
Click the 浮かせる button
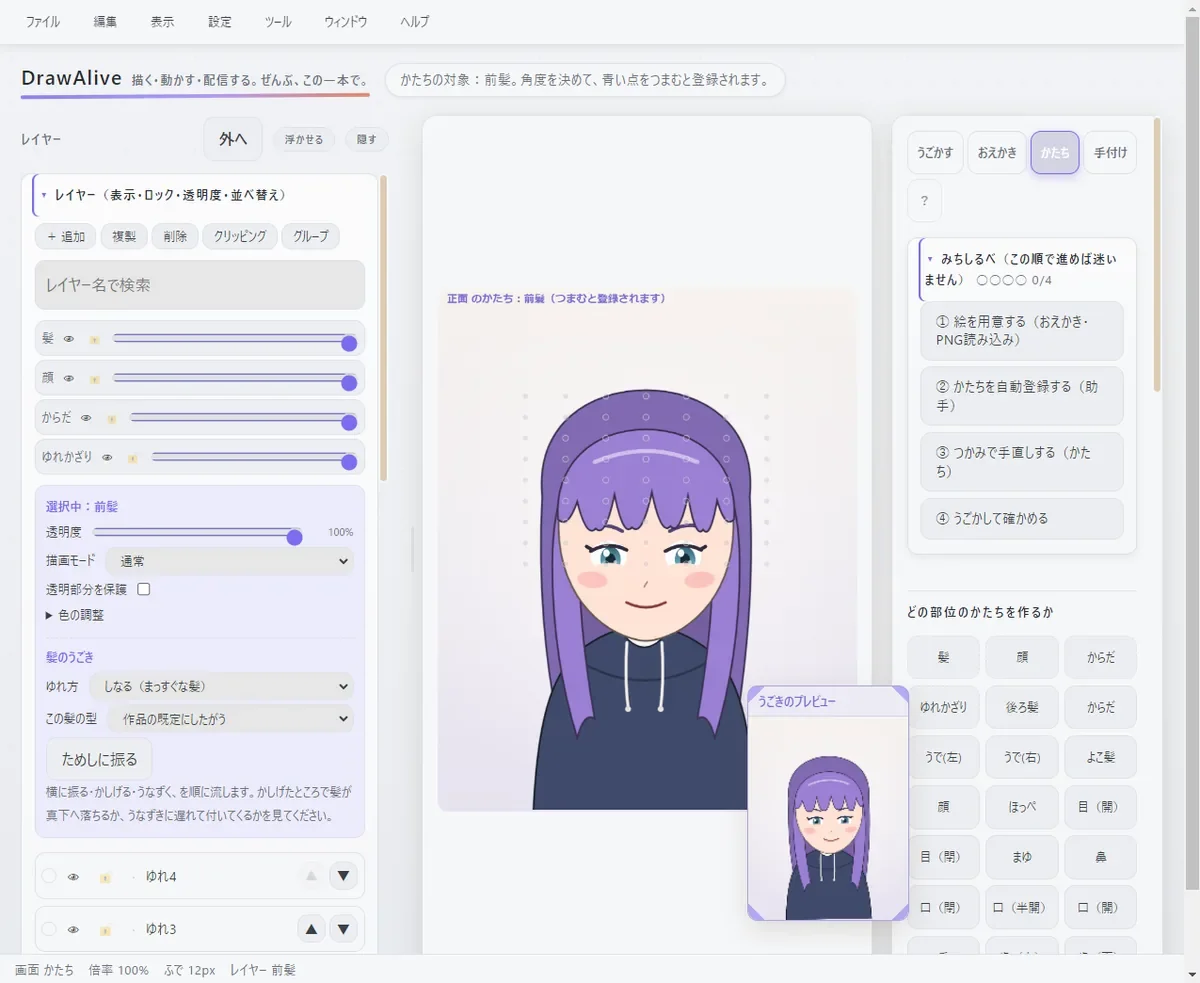pos(304,140)
